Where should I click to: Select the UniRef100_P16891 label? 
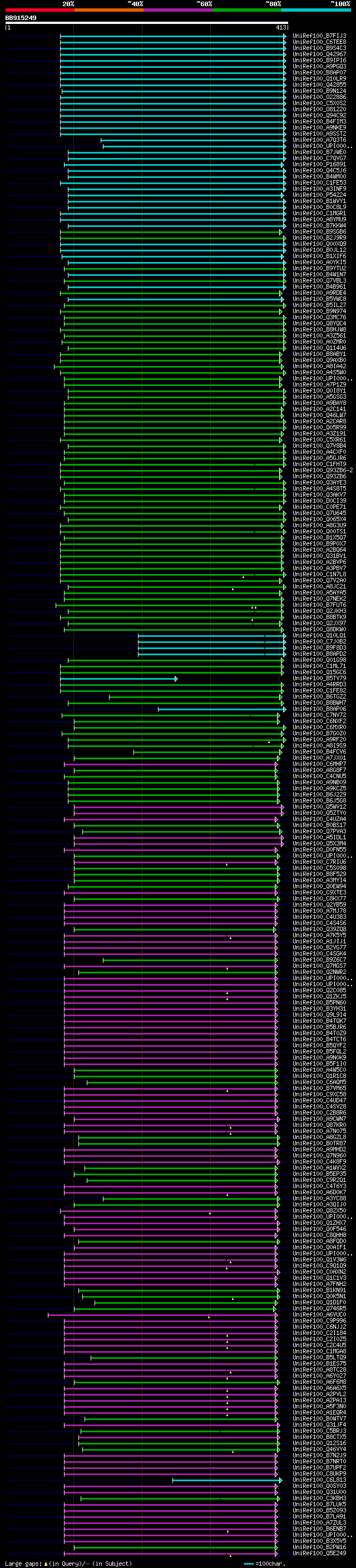pyautogui.click(x=319, y=164)
